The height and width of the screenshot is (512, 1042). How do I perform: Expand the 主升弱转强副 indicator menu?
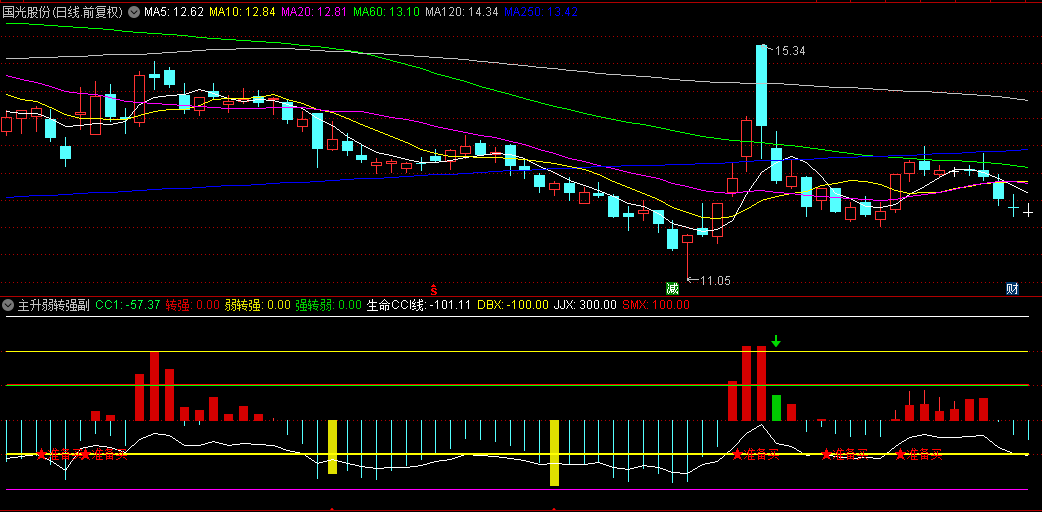coord(8,305)
